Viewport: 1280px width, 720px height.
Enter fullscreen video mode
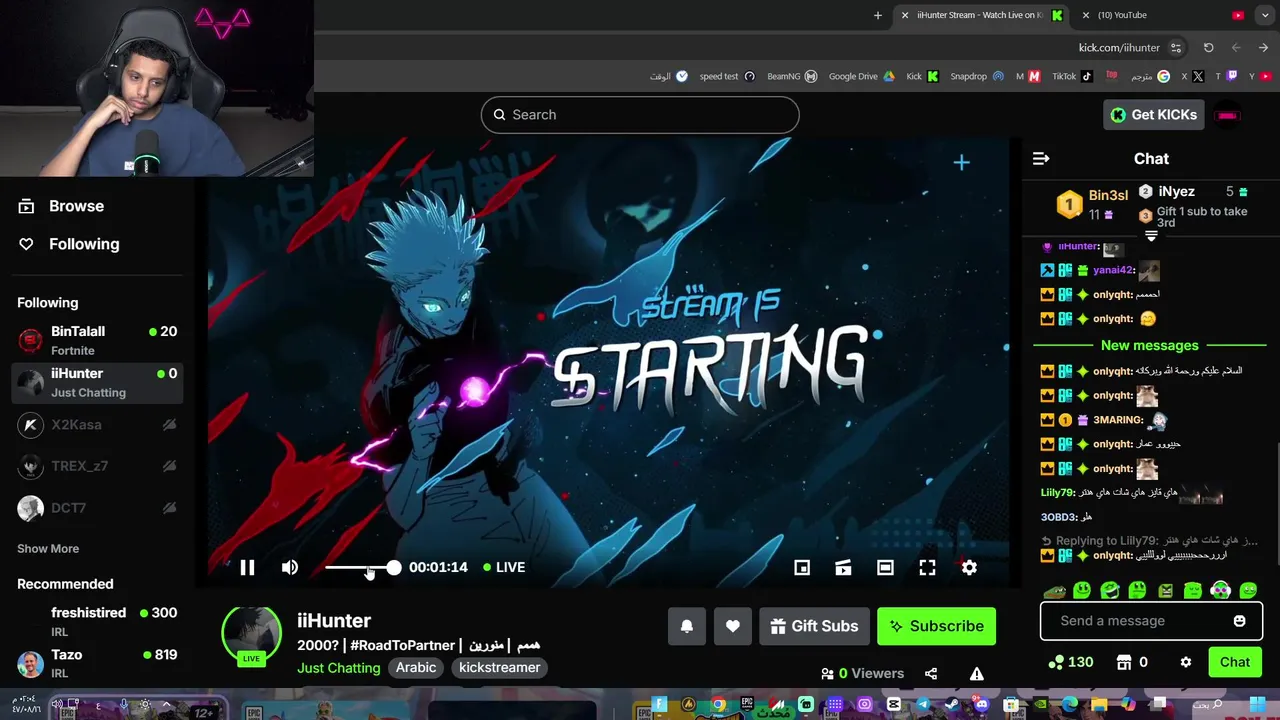pos(927,567)
